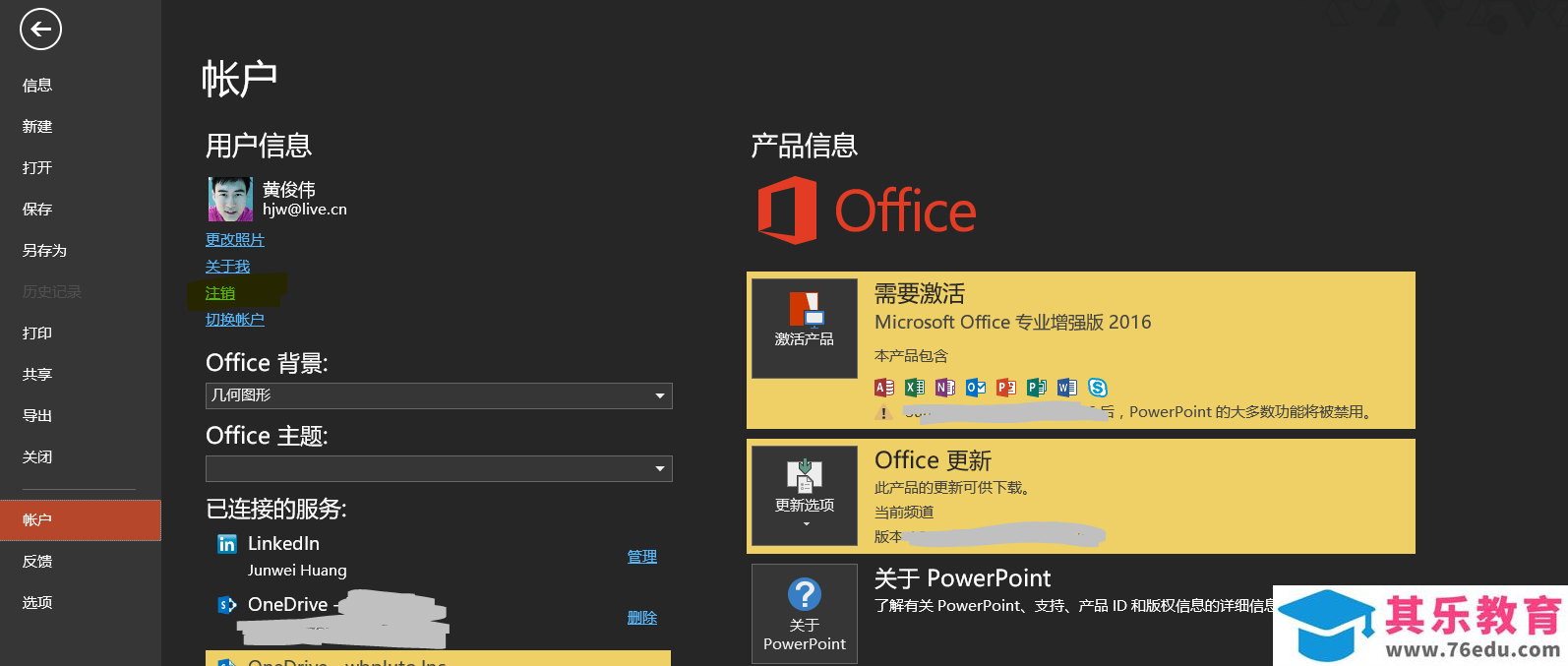Click the 当前频道 text

(904, 513)
